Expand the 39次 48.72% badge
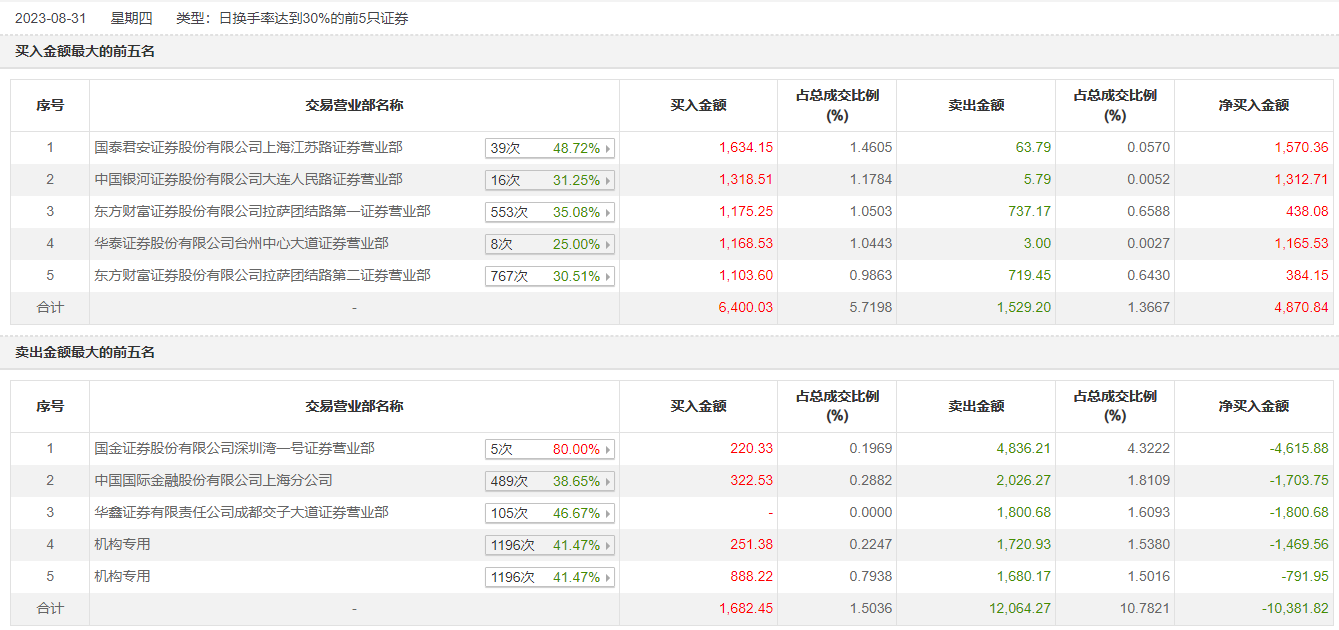This screenshot has height=630, width=1339. 550,148
